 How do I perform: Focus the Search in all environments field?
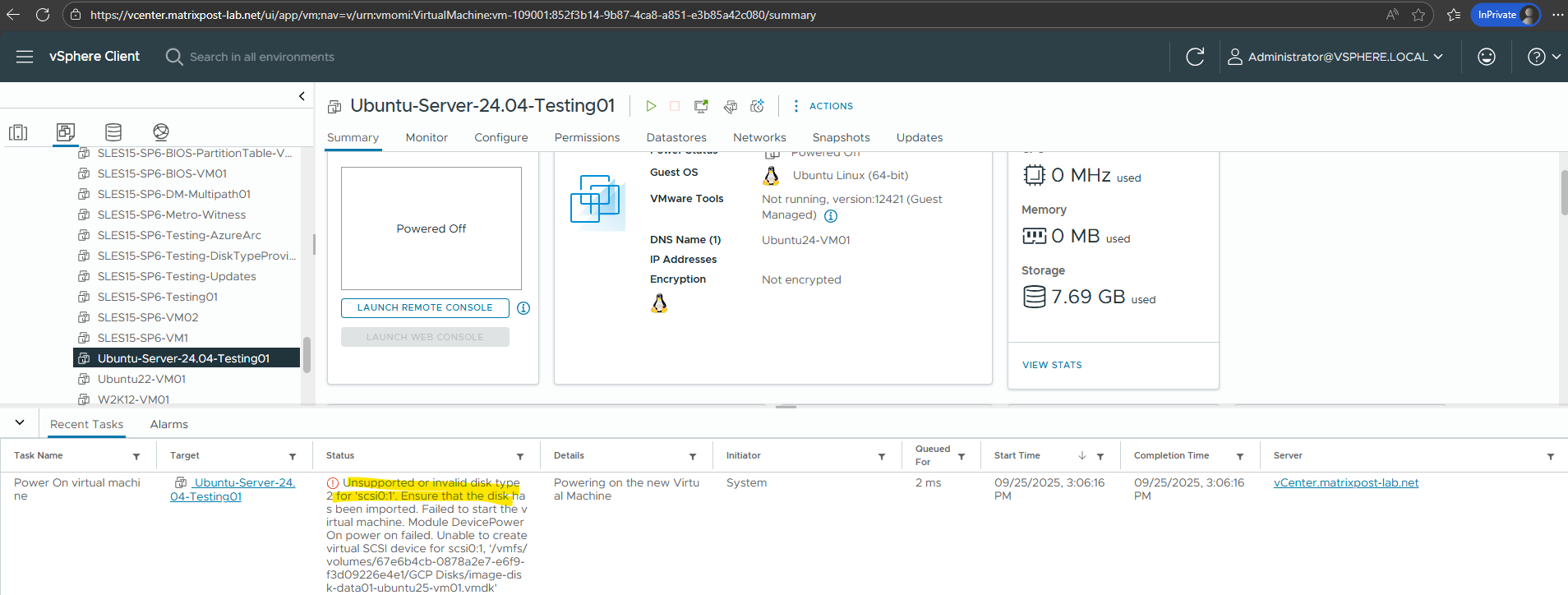coord(262,57)
